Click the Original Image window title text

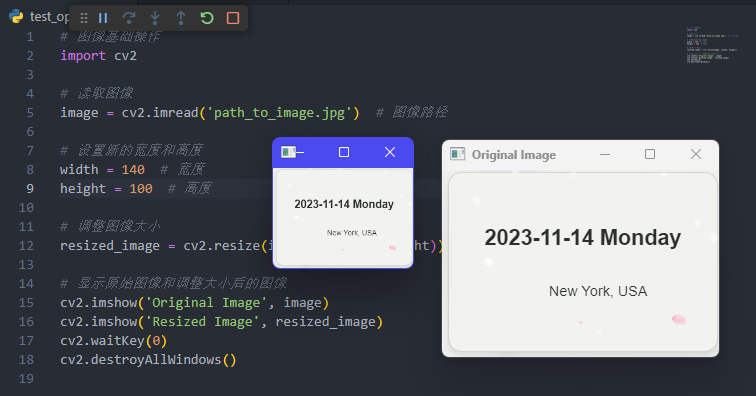(513, 155)
